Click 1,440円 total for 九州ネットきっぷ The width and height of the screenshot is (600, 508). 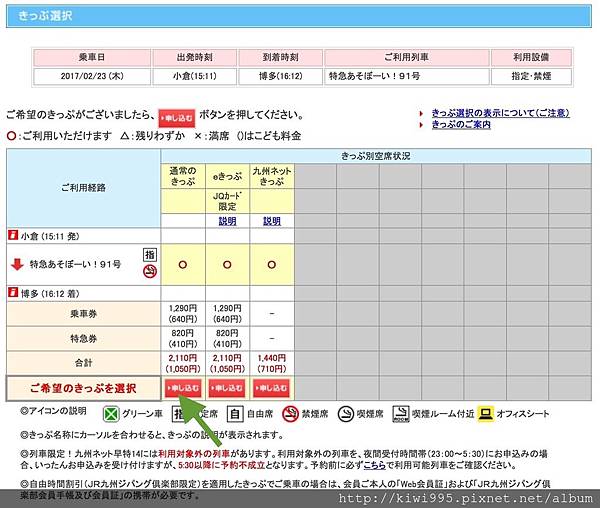pyautogui.click(x=272, y=358)
